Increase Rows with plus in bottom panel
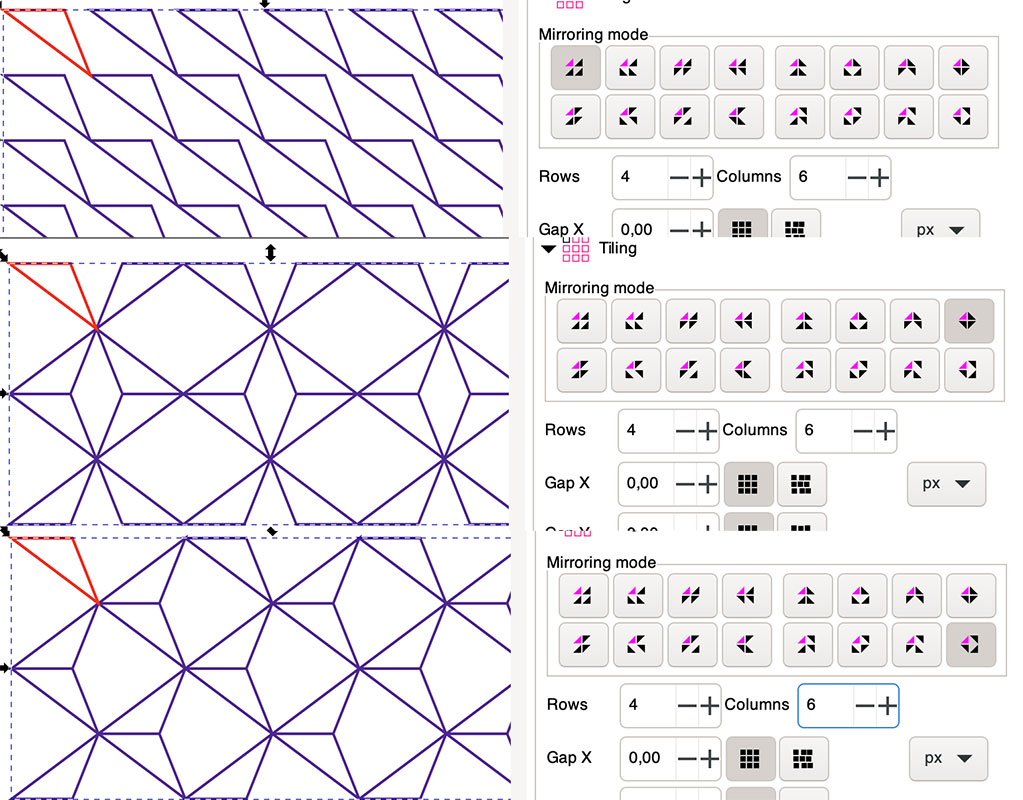 click(x=709, y=705)
